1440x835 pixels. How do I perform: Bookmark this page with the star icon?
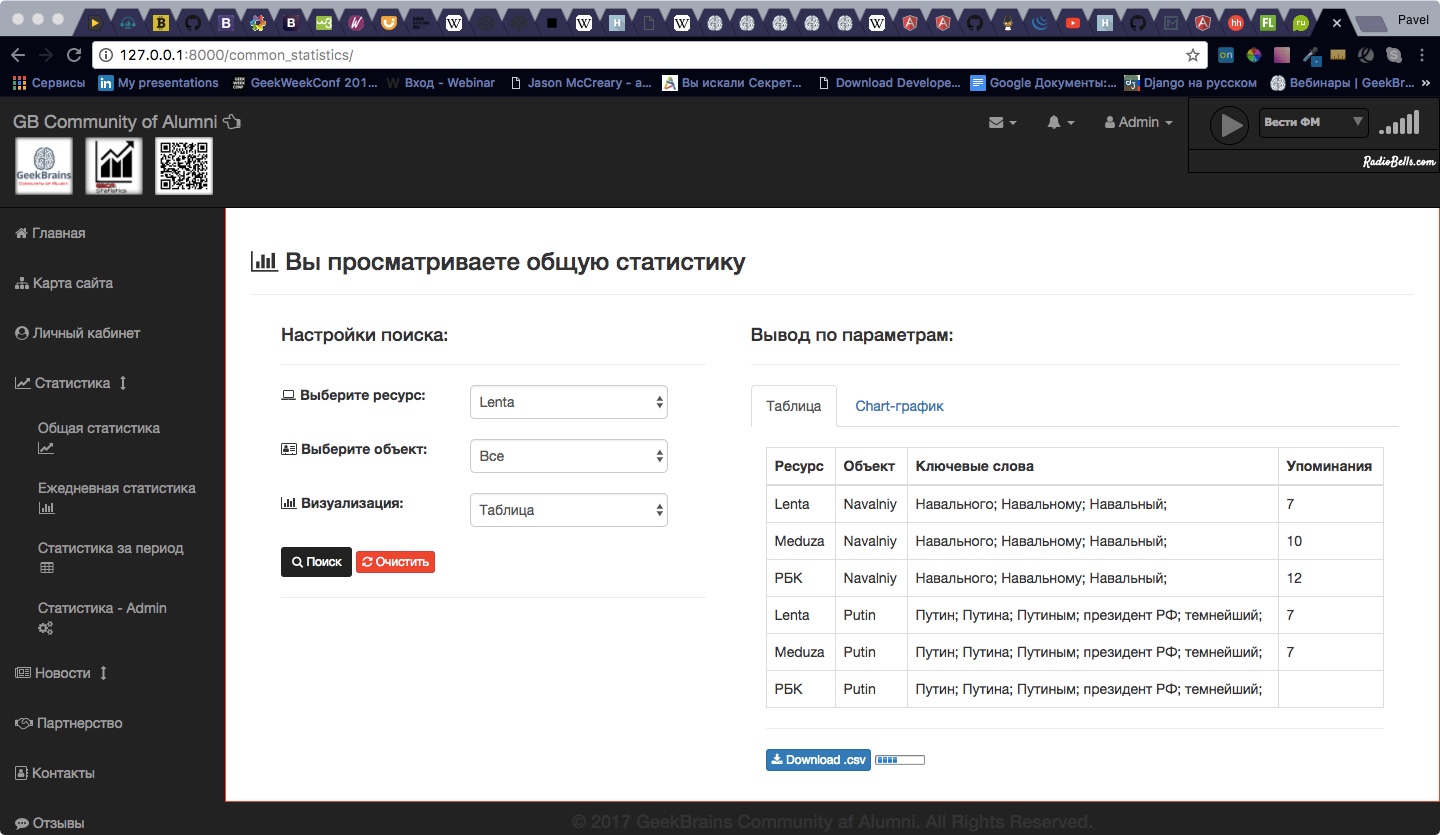pos(1192,55)
